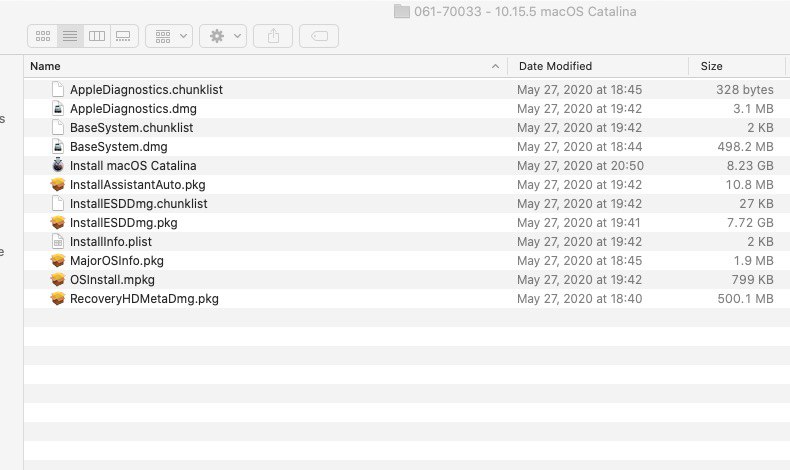Click the 3.1 MB size value

coord(753,109)
